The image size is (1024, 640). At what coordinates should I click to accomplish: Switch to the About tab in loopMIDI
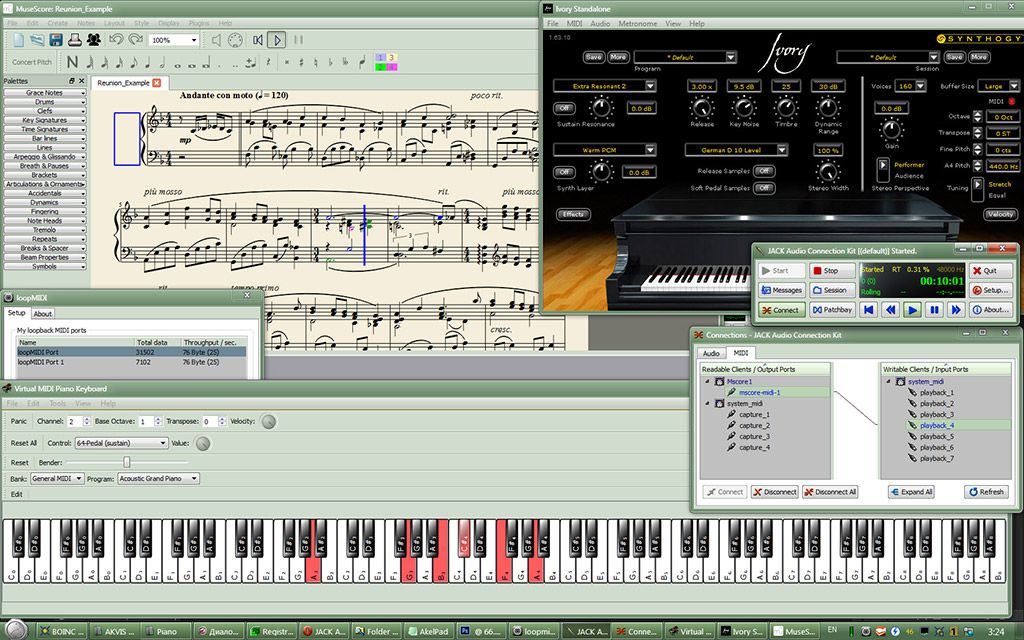pos(42,313)
